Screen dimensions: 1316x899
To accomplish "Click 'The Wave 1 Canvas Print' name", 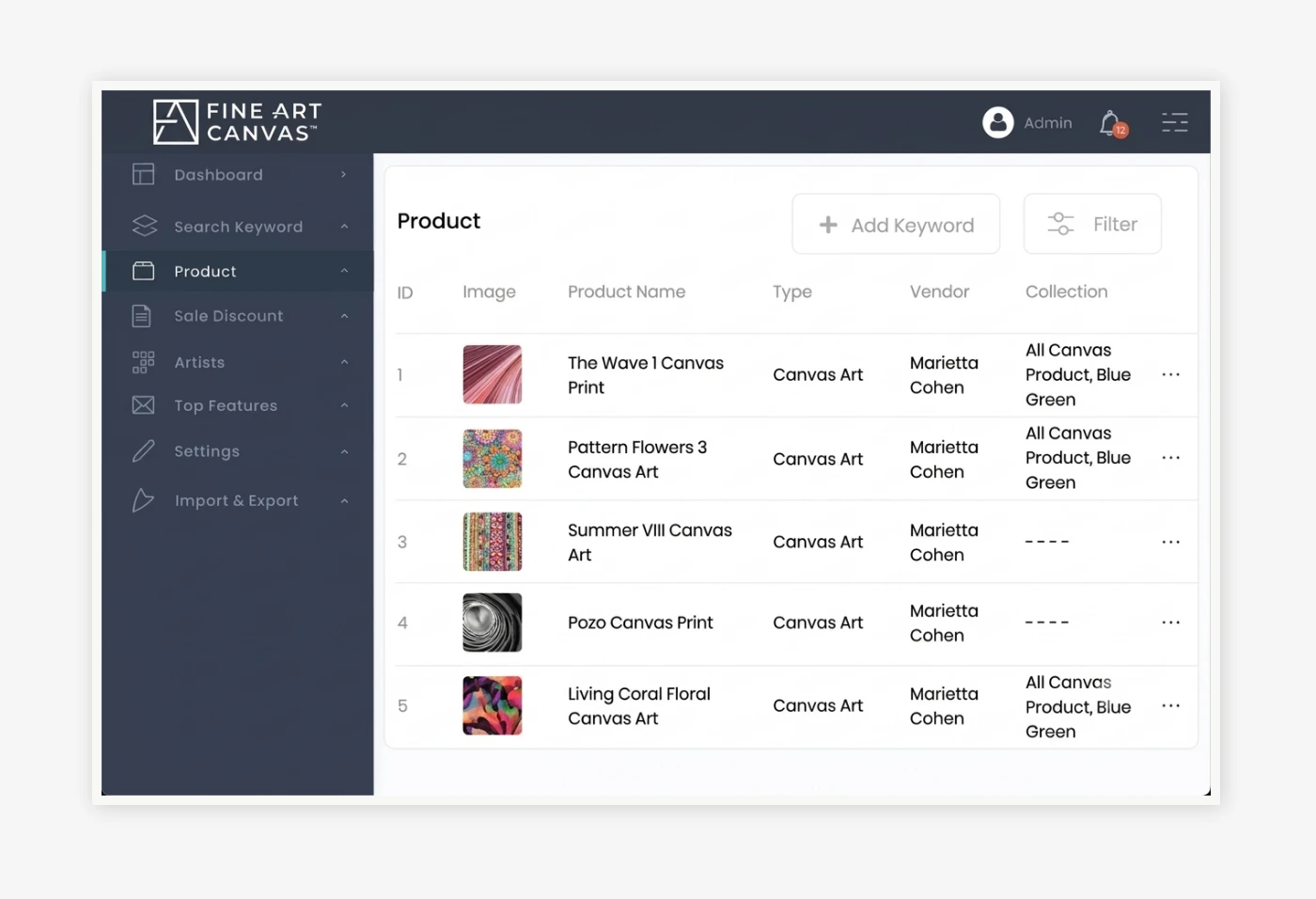I will click(x=646, y=374).
